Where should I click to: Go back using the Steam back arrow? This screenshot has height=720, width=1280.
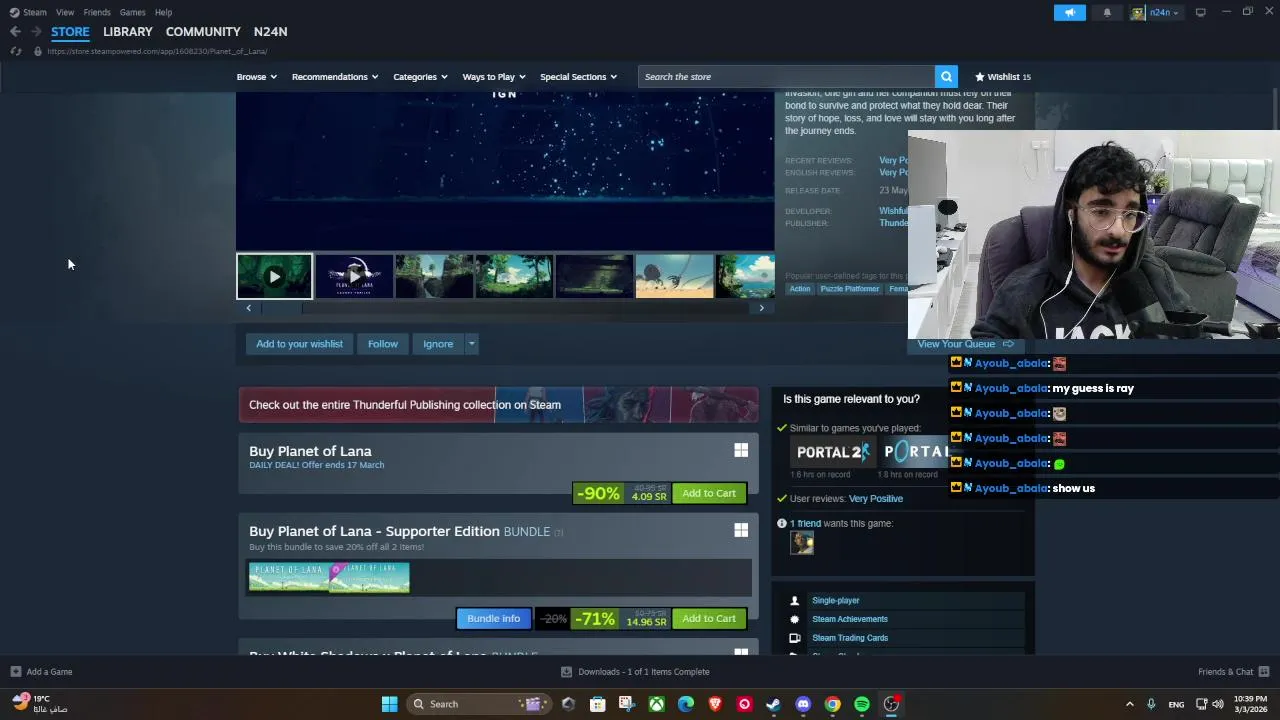tap(15, 32)
